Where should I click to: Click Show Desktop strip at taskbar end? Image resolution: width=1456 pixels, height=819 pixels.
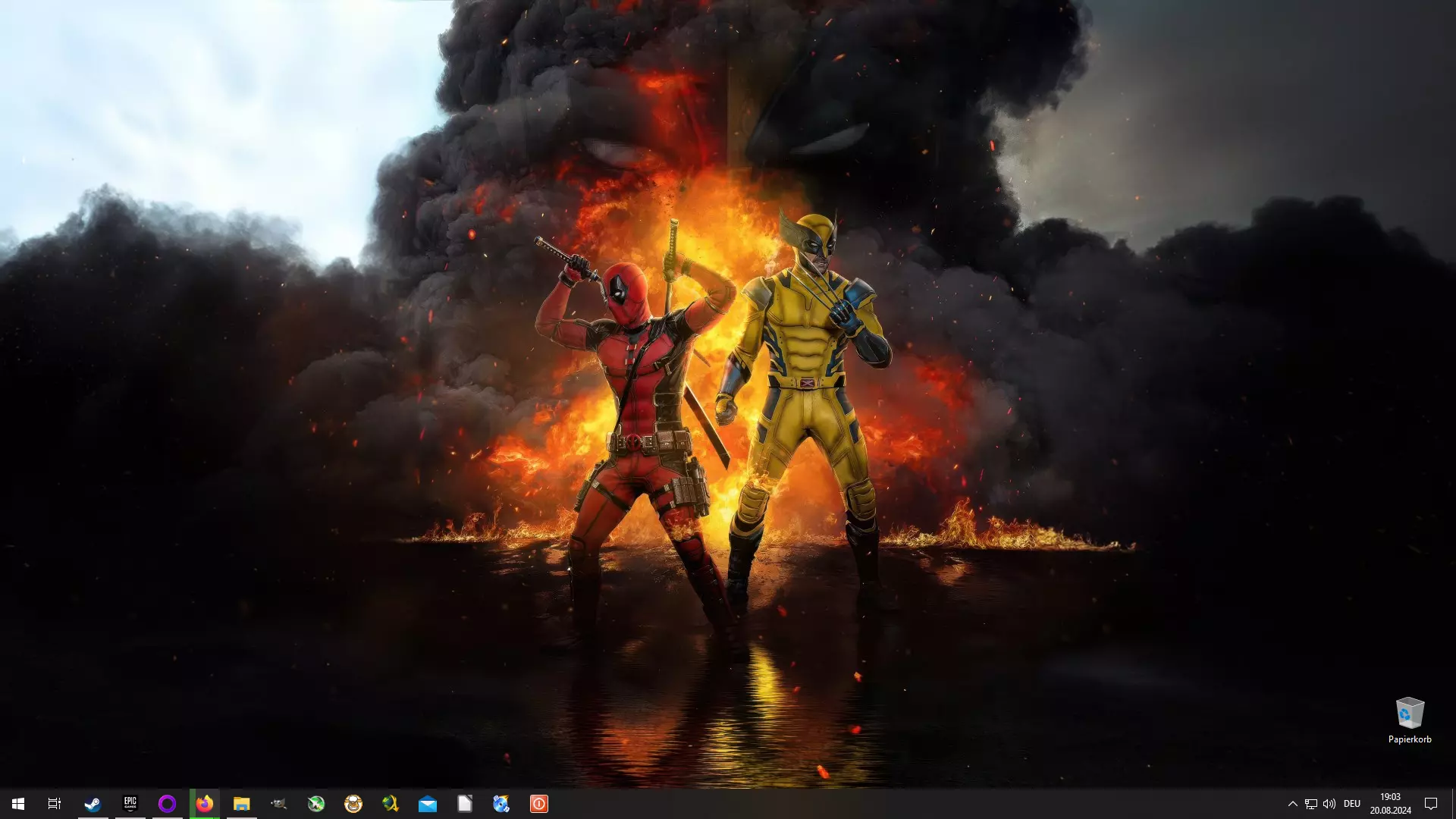coord(1453,804)
